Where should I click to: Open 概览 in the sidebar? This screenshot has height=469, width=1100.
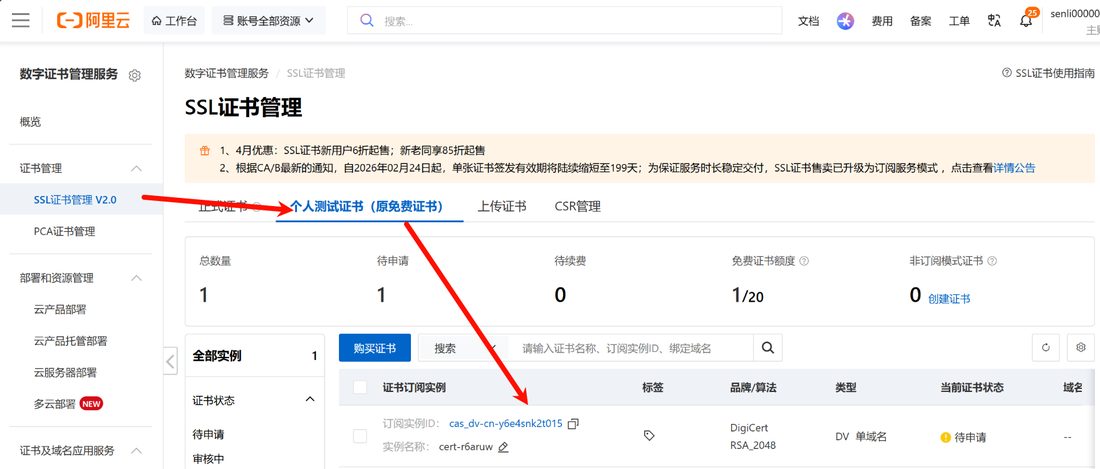point(30,122)
